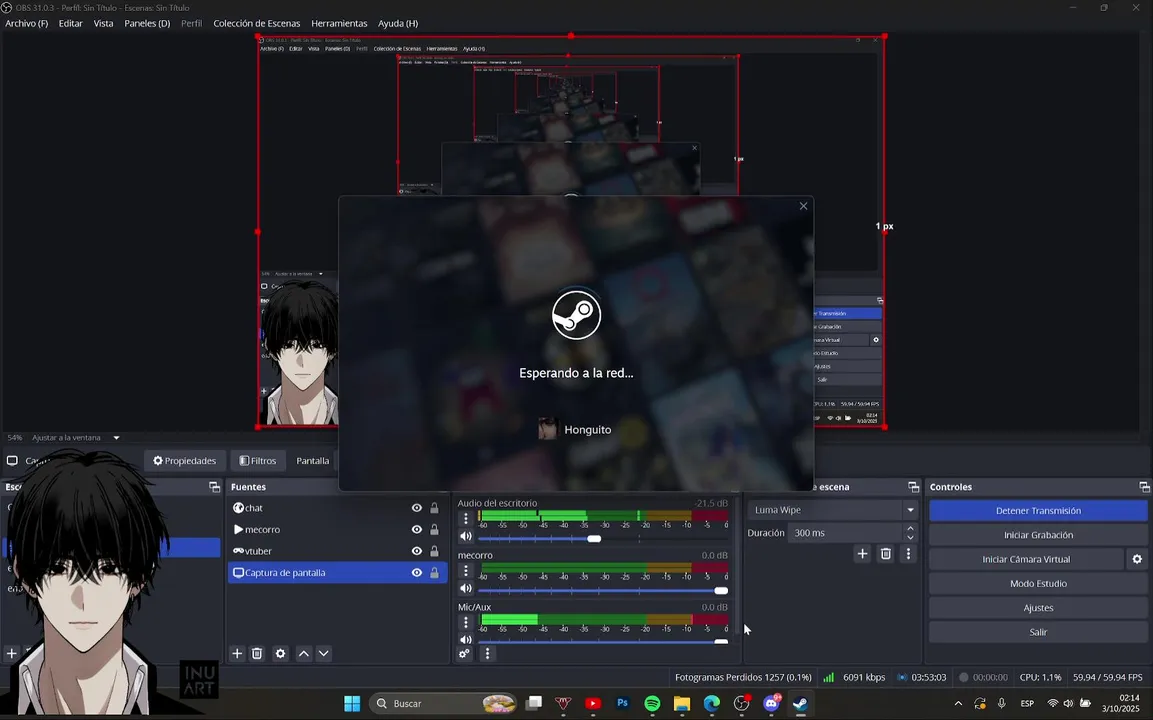Open Spotify from the Windows taskbar
This screenshot has height=720, width=1153.
click(652, 704)
